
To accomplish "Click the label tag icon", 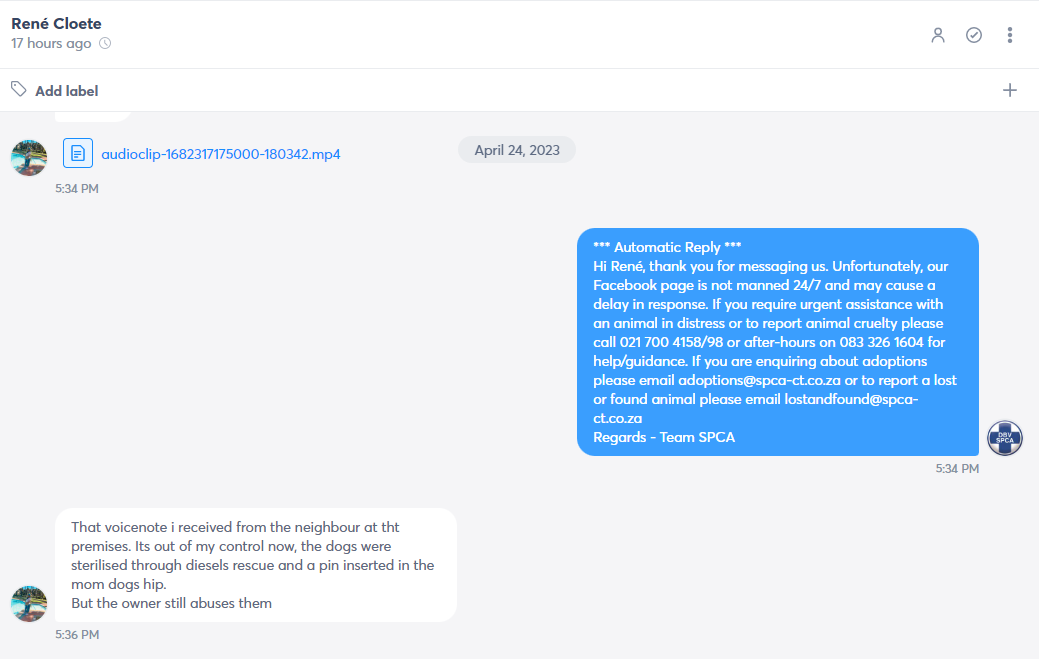I will click(19, 89).
